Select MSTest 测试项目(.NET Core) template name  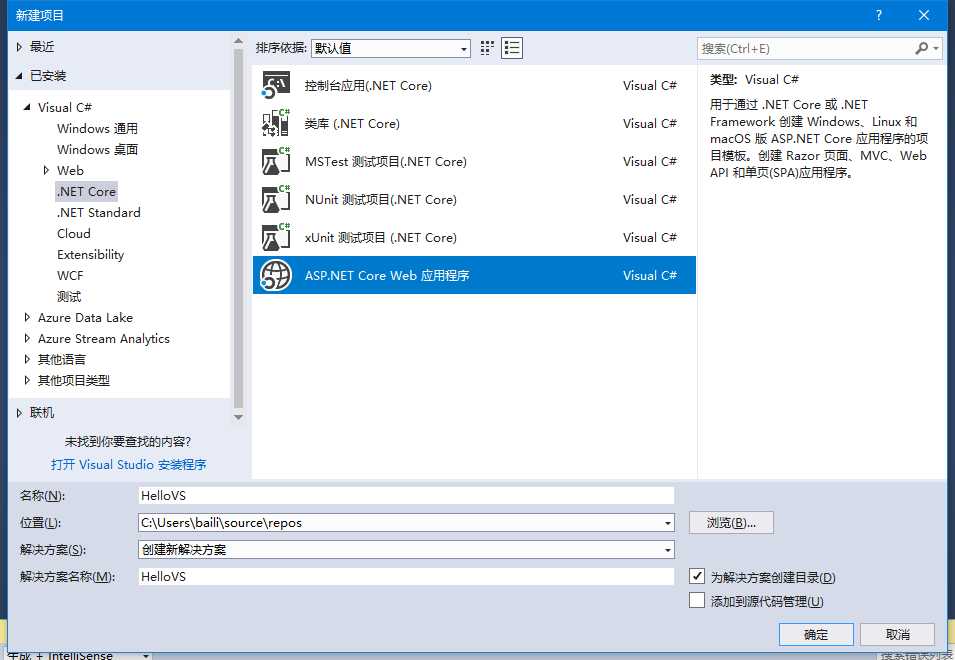click(x=386, y=161)
